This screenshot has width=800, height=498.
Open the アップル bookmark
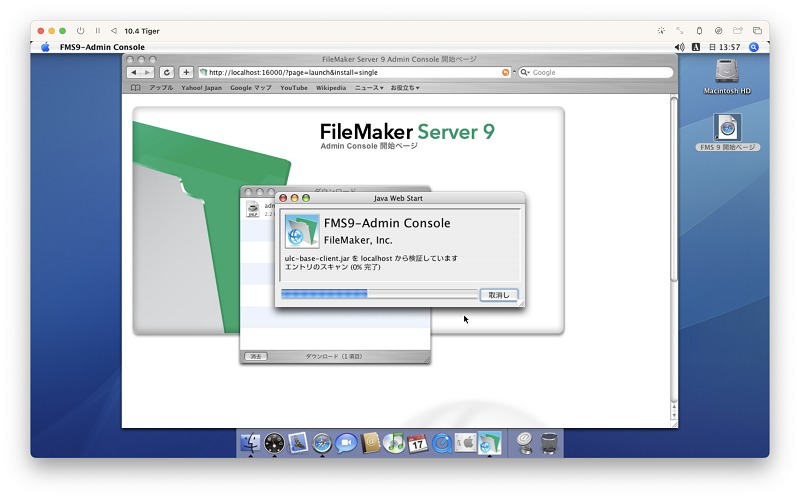coord(161,88)
